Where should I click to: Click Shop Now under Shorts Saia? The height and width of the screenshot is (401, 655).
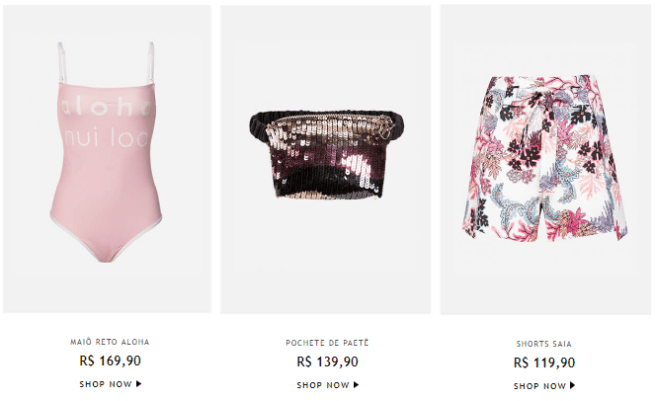pos(544,386)
